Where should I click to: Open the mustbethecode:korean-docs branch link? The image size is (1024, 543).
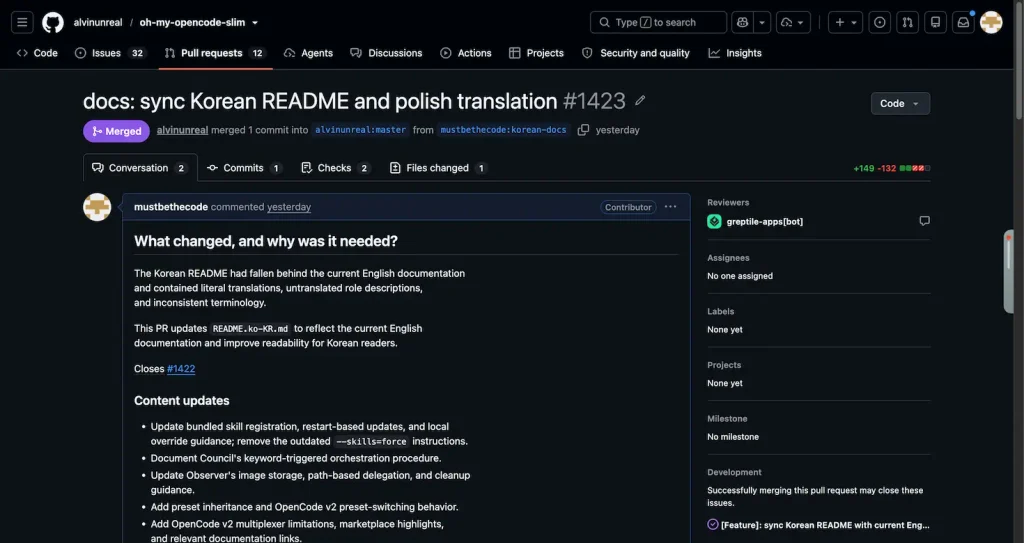click(x=504, y=130)
